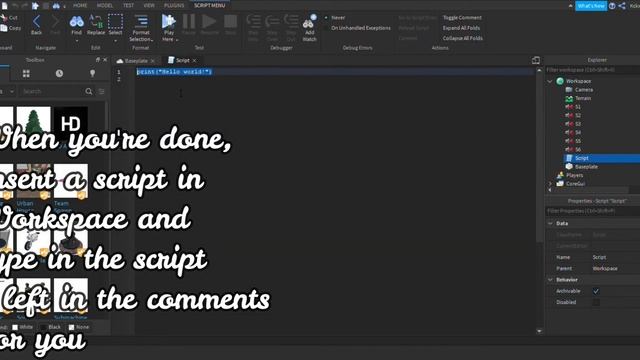Click the Filter workspace field
This screenshot has width=640, height=360.
click(x=593, y=70)
